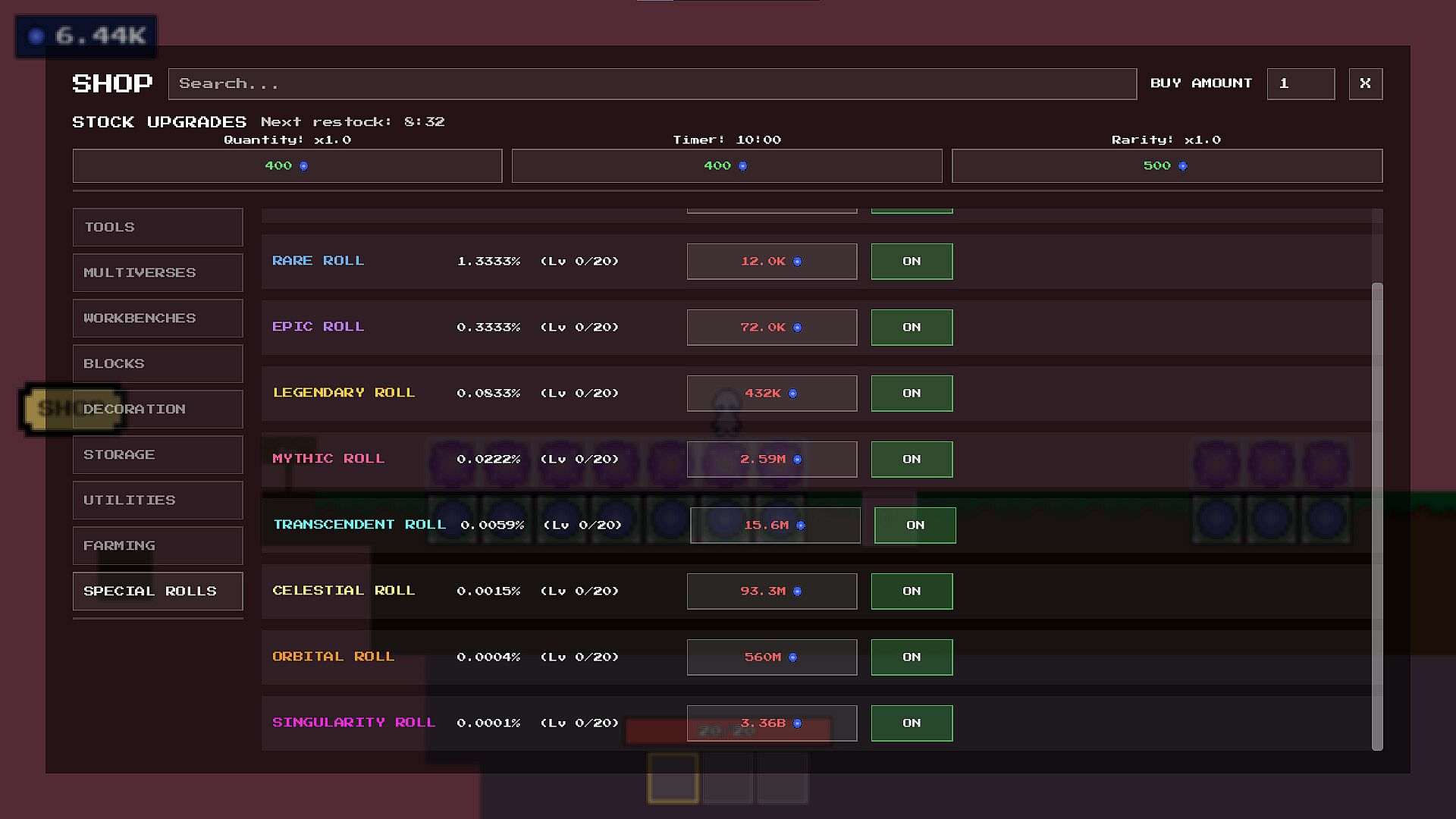This screenshot has width=1456, height=819.
Task: Disable the Epic Roll ON toggle
Action: [912, 327]
